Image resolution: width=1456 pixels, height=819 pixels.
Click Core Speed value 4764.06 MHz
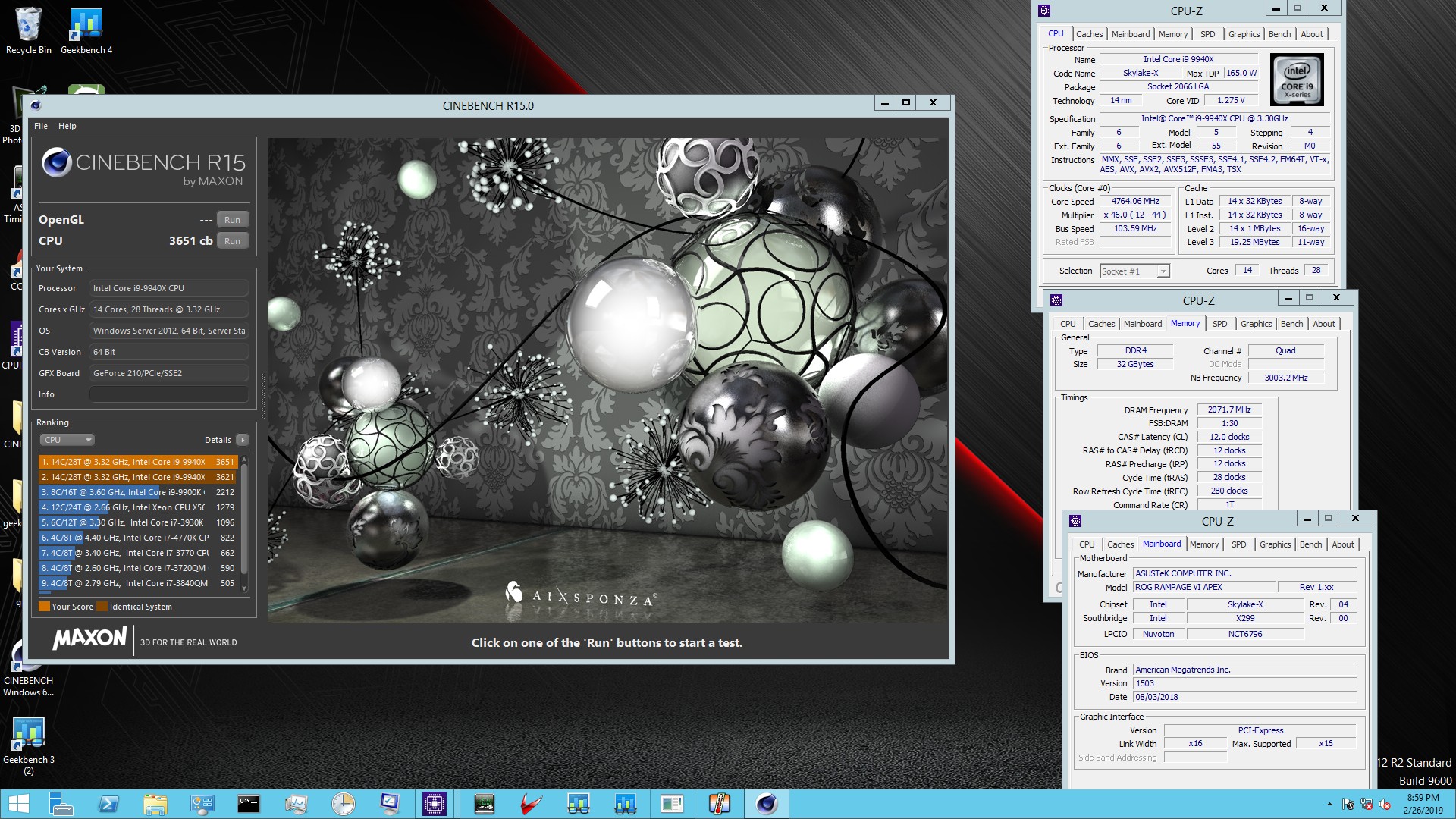coord(1135,202)
